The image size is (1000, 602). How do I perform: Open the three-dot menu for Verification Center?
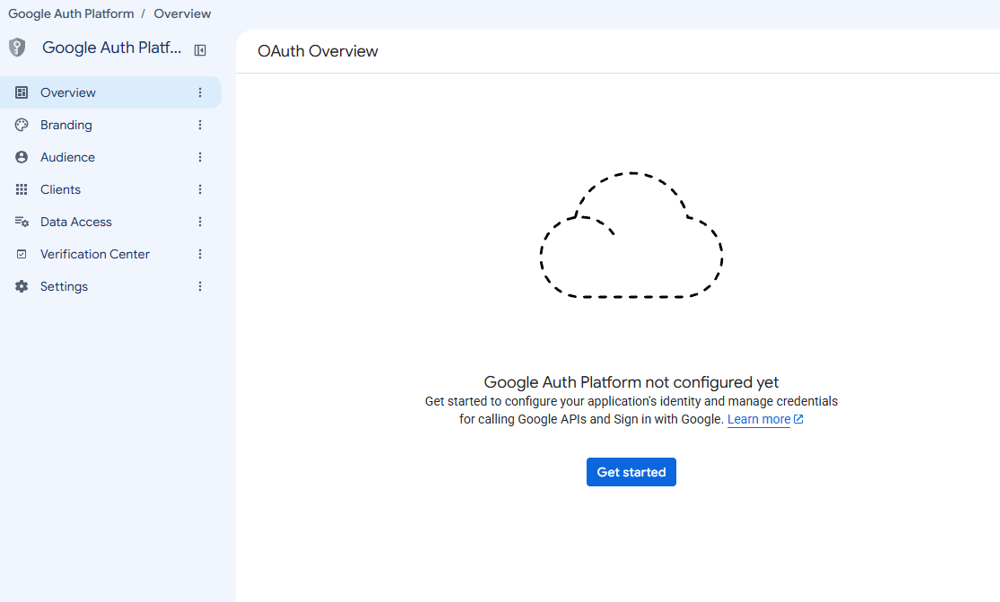pos(200,254)
